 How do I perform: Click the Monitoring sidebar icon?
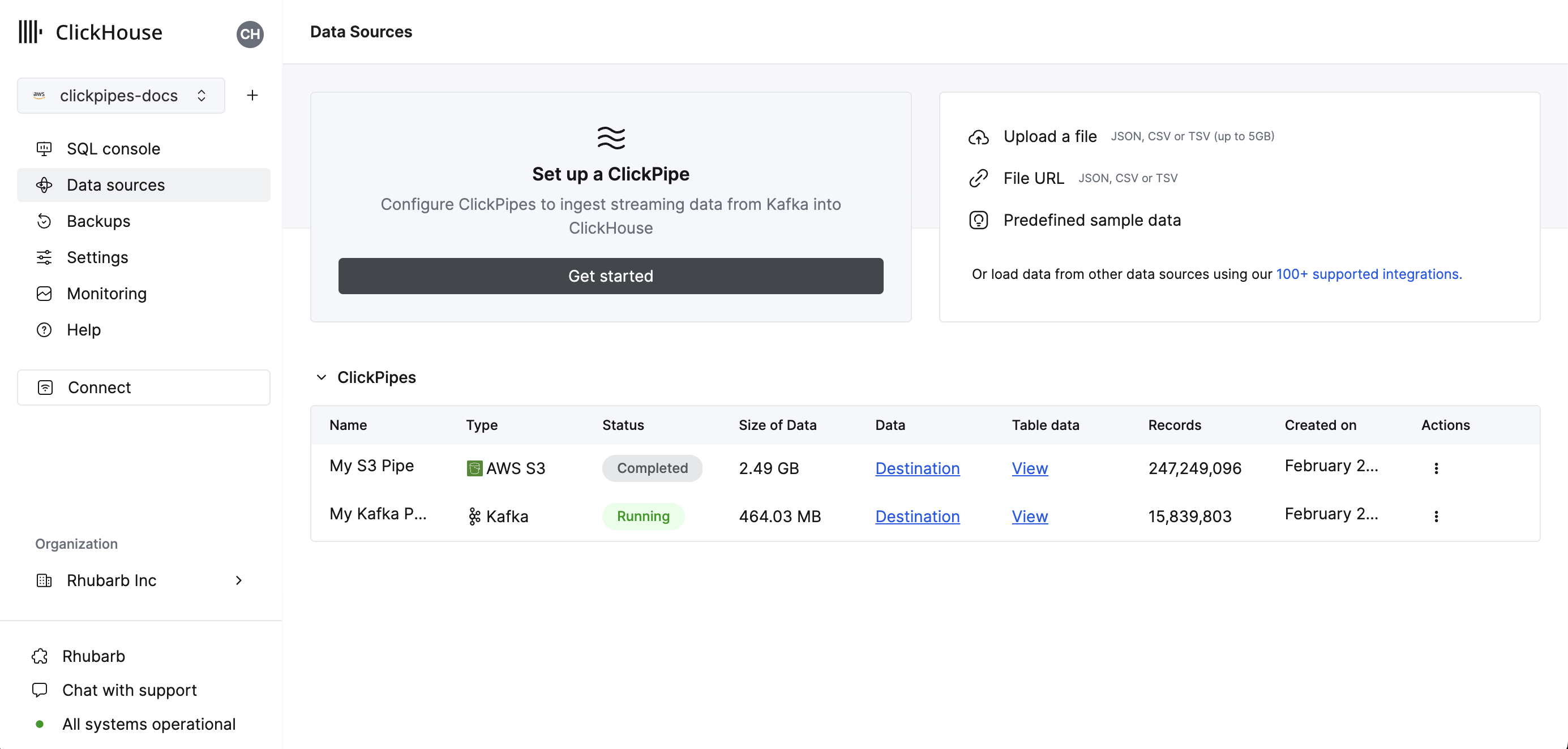click(44, 293)
